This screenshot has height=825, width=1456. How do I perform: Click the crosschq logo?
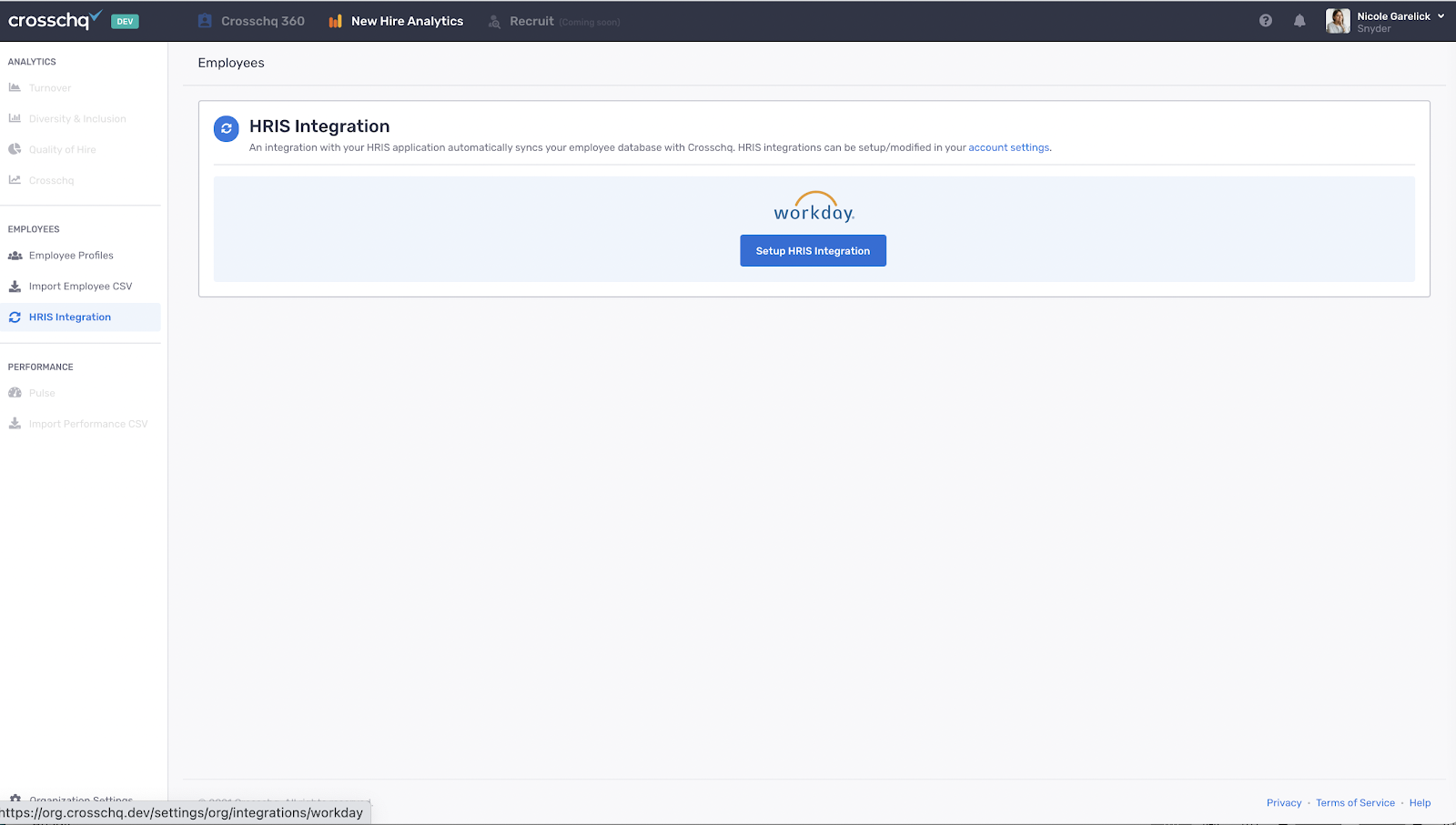(x=55, y=20)
